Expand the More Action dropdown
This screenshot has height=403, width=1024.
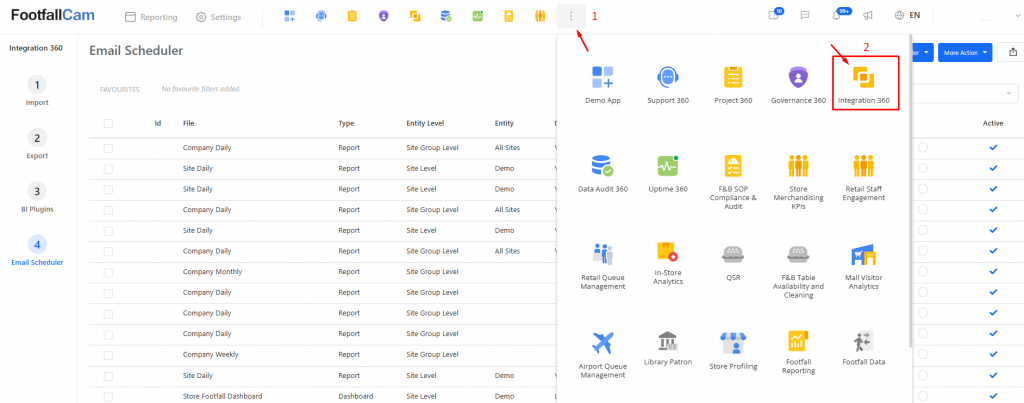pos(965,52)
